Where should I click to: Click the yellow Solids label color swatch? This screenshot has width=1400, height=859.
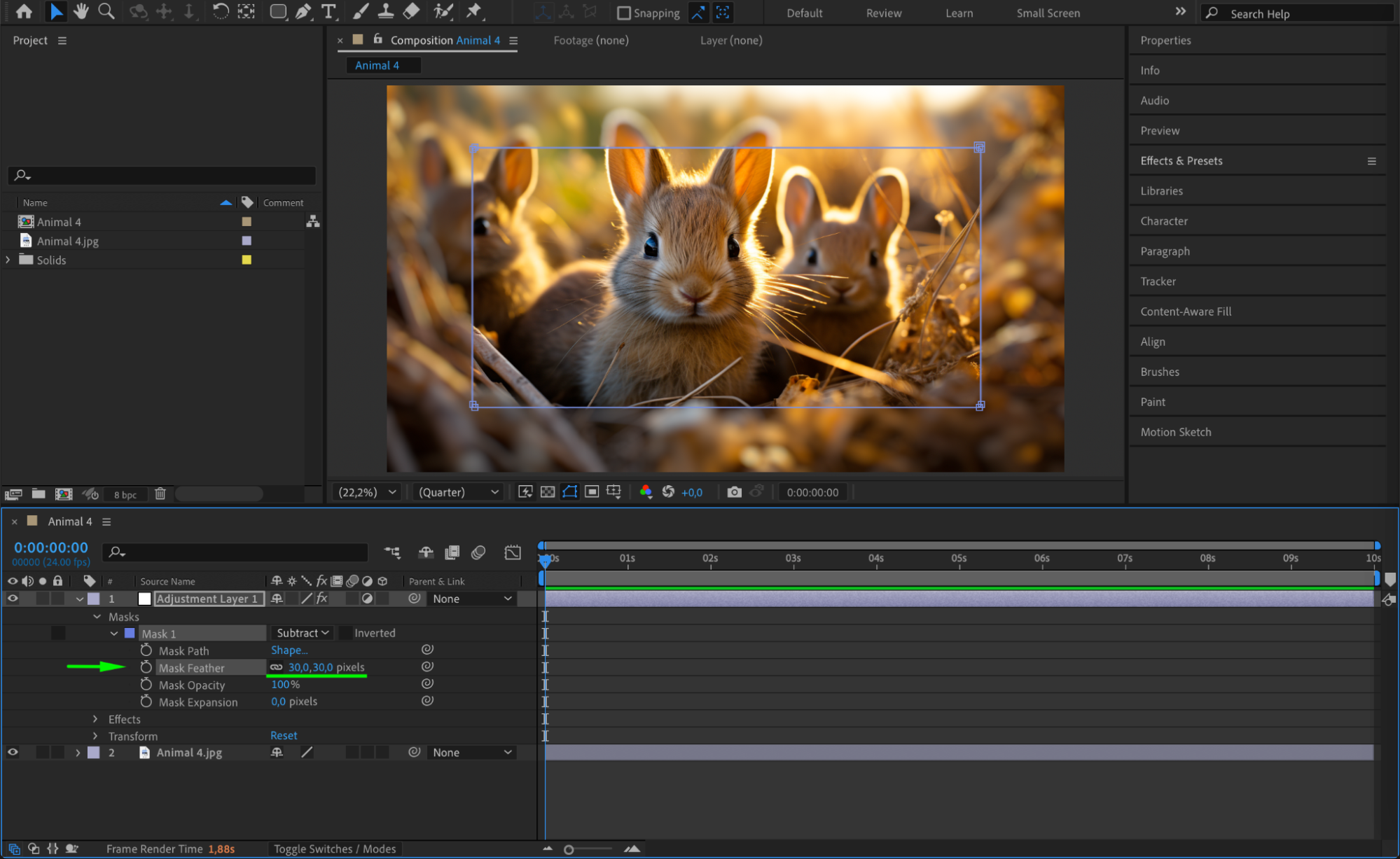click(x=247, y=260)
